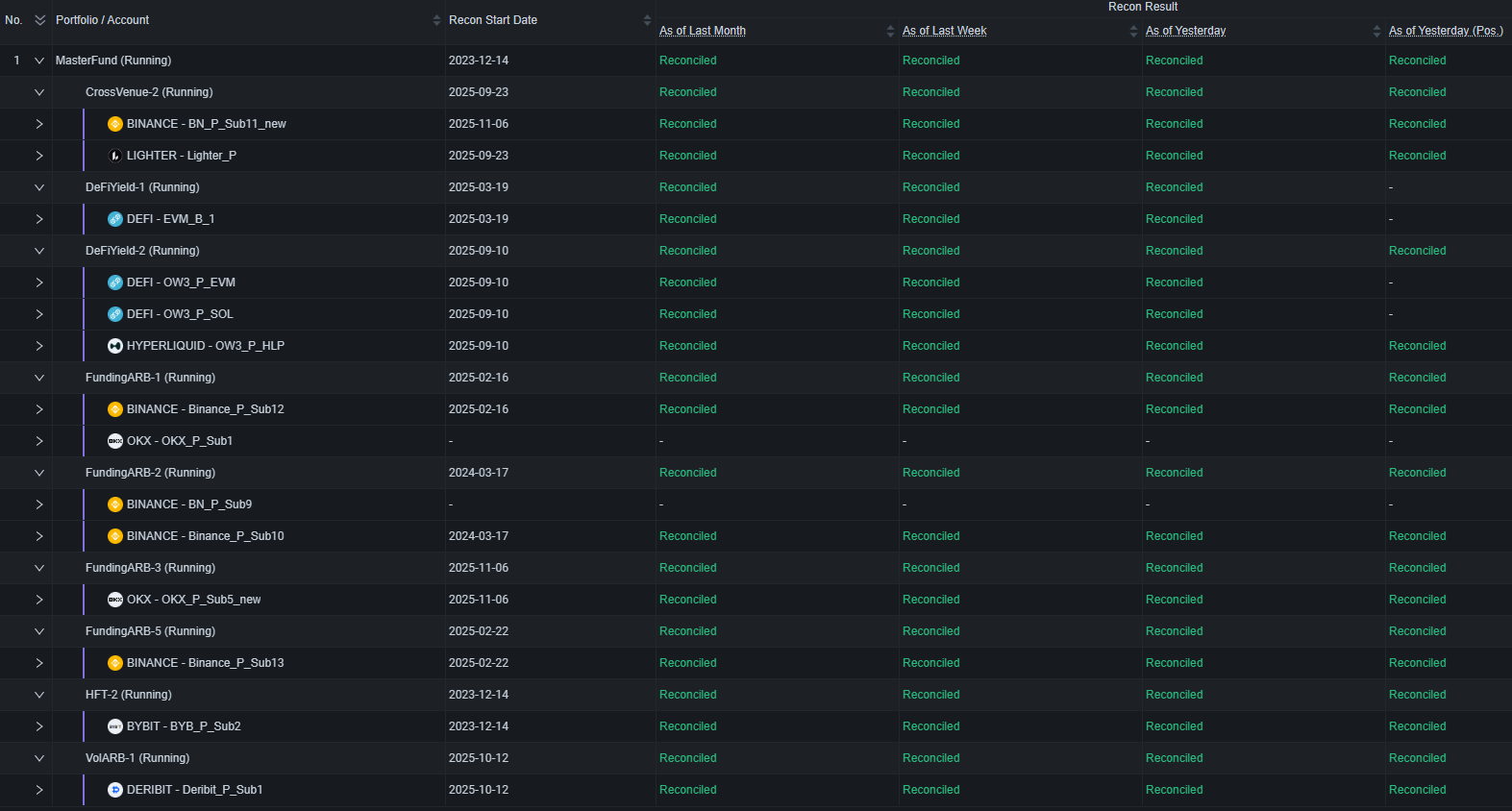Click the DeFi icon for EVM_B_1
This screenshot has width=1512, height=811.
115,219
